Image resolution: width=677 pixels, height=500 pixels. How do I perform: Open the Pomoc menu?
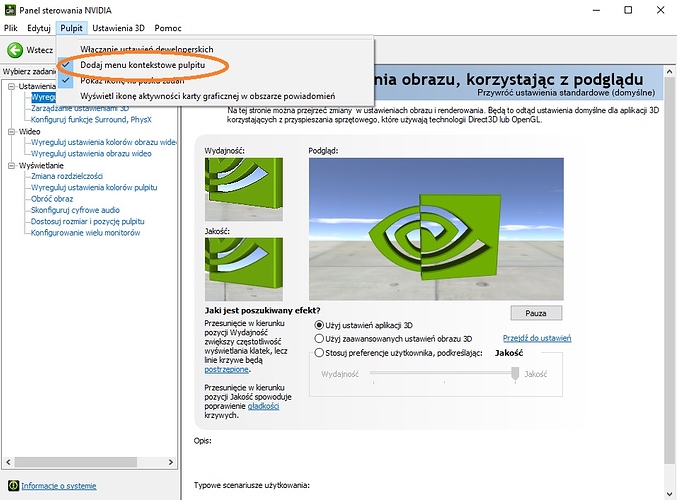tap(168, 28)
